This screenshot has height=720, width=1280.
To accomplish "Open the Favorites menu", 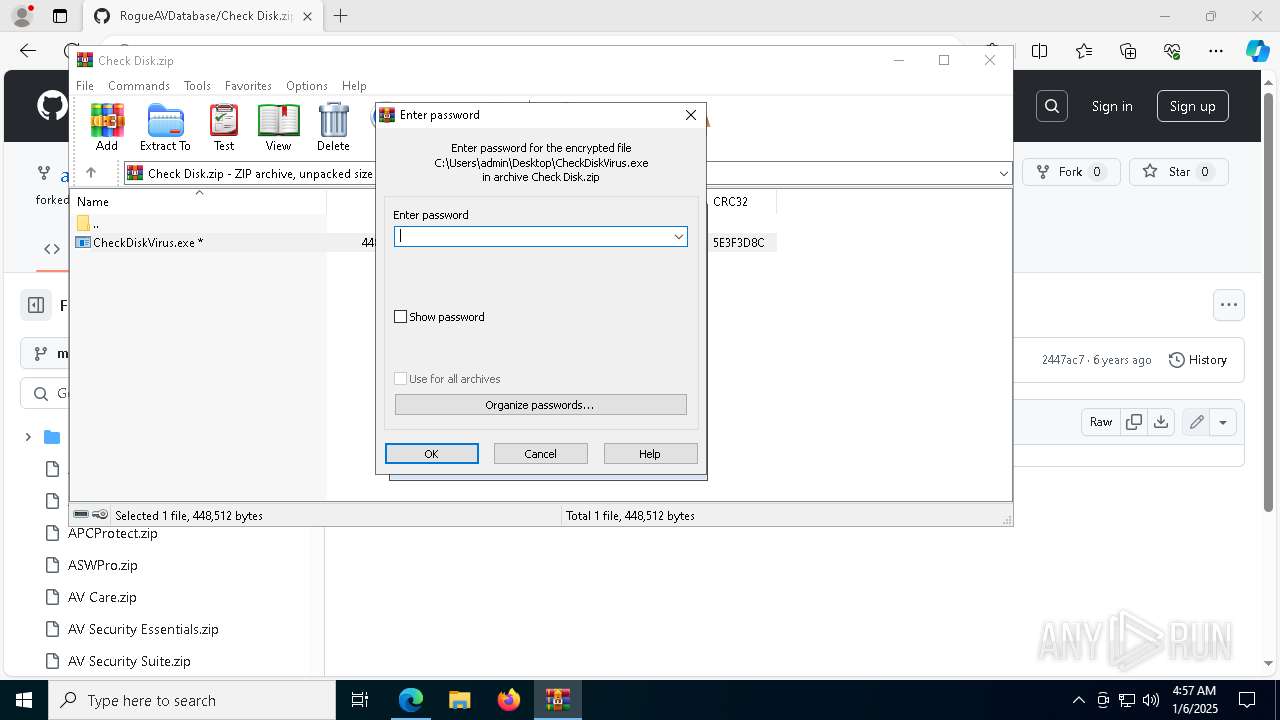I will click(248, 86).
